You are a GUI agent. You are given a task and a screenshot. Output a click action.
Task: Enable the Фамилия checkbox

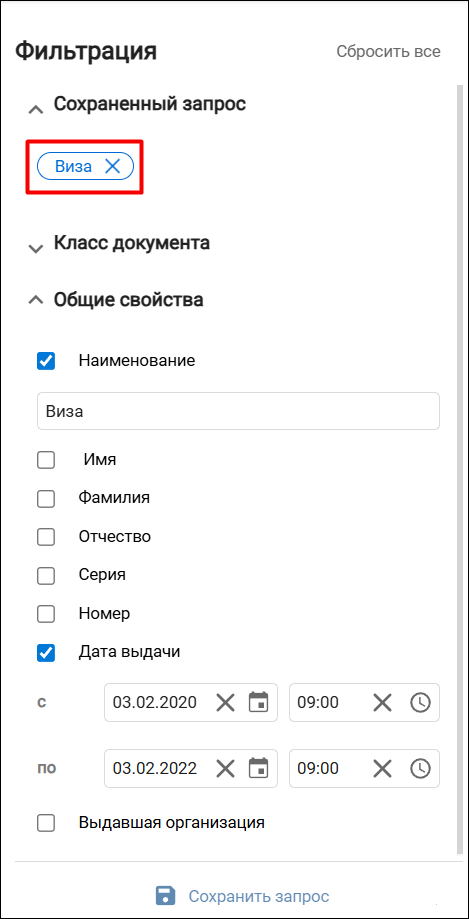click(46, 499)
